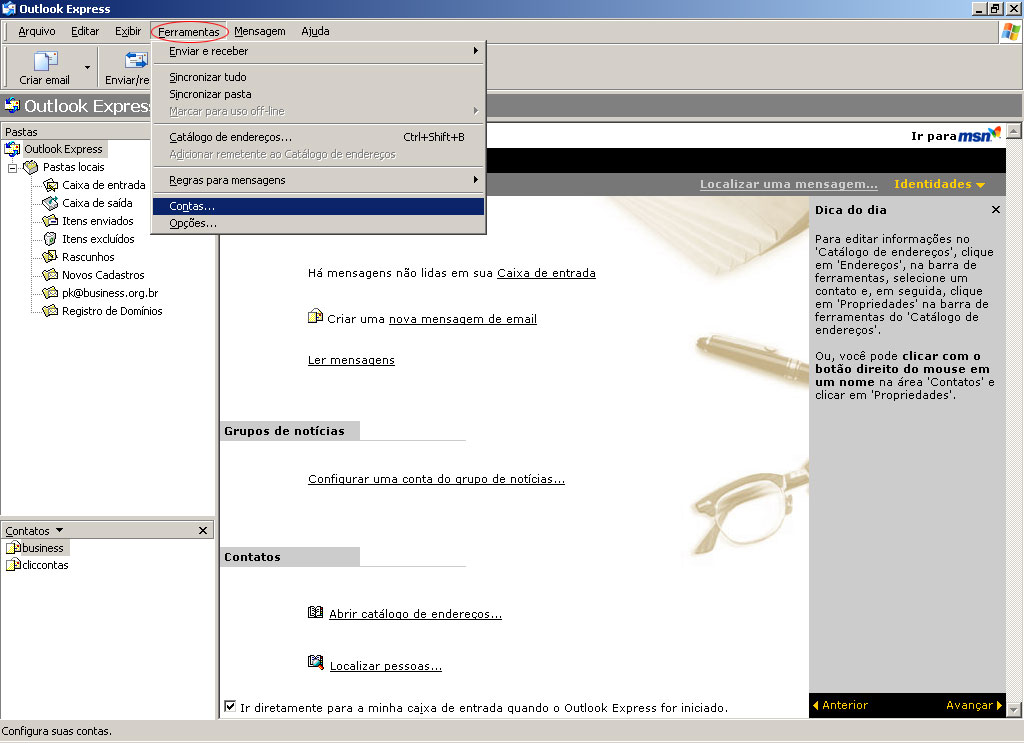Open the Mensagem menu

pyautogui.click(x=260, y=31)
